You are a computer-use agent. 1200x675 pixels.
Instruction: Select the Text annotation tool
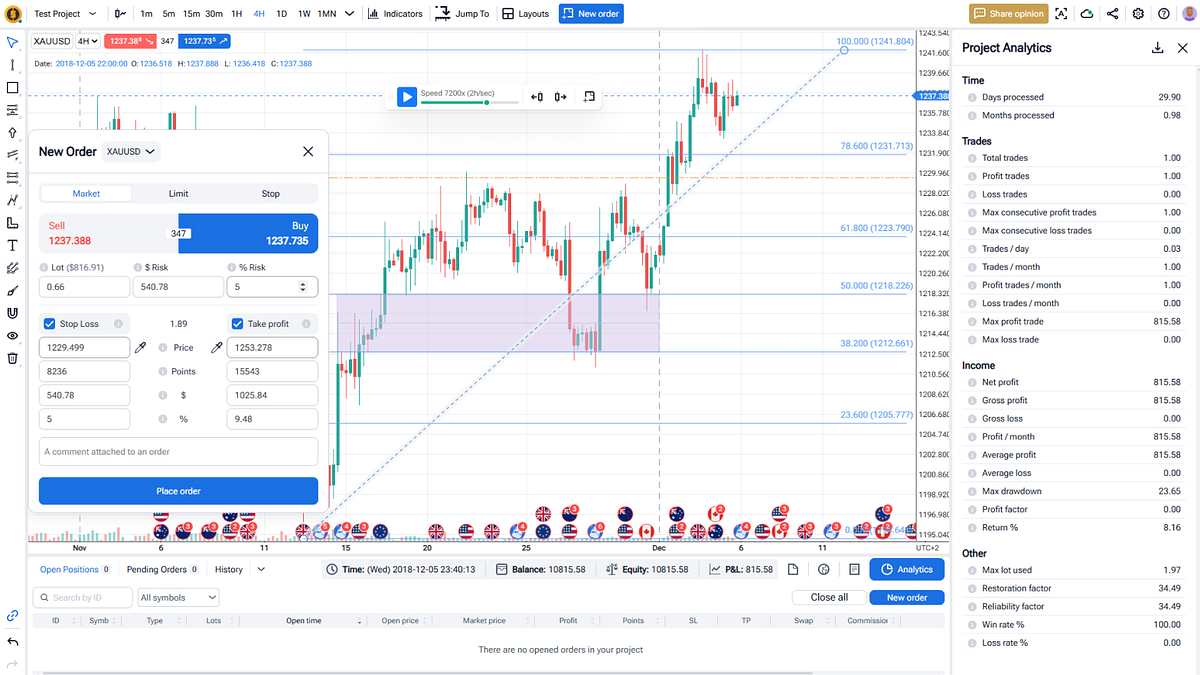[x=12, y=245]
